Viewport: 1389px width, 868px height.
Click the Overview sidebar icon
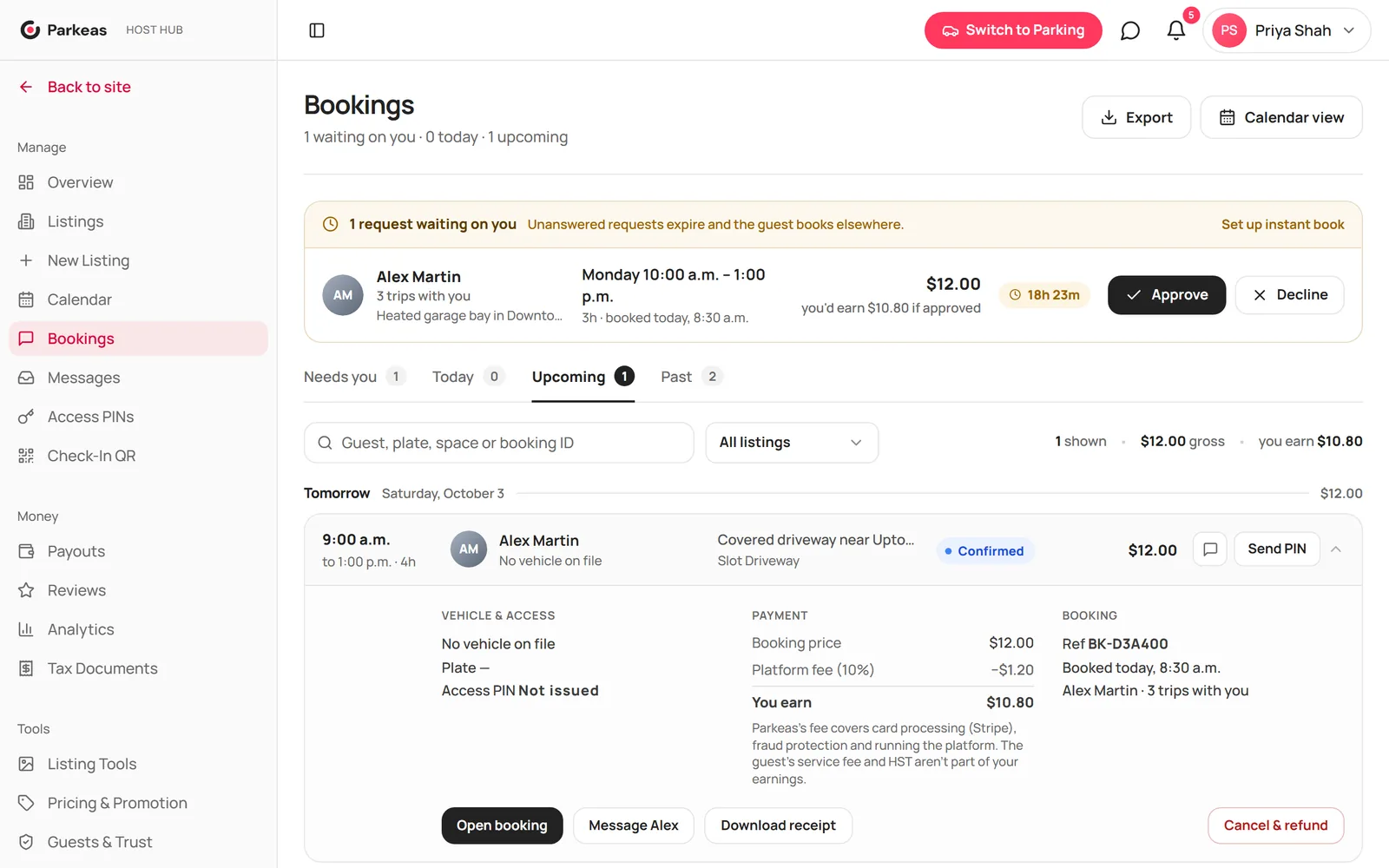pyautogui.click(x=26, y=182)
